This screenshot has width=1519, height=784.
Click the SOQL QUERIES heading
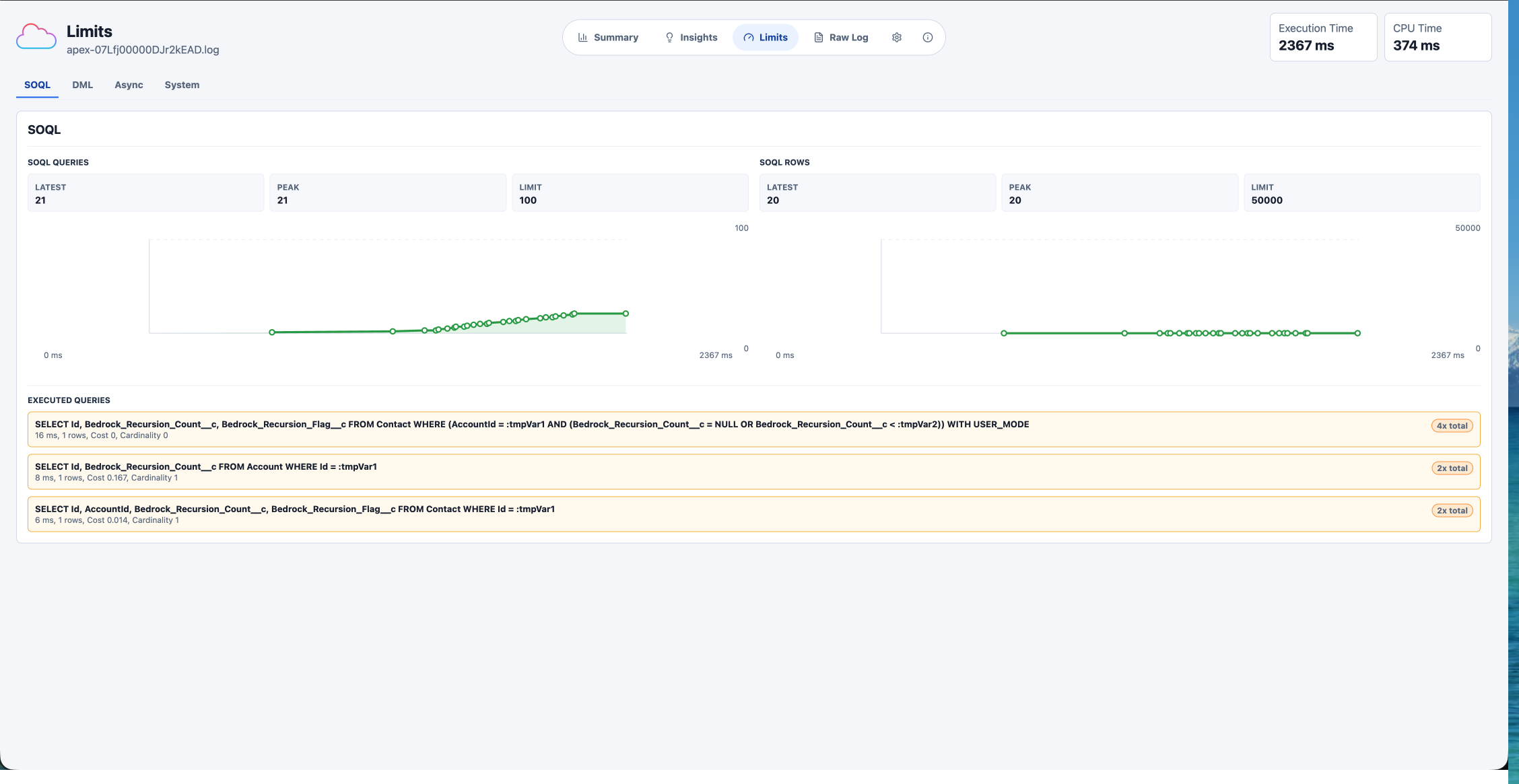[x=58, y=163]
